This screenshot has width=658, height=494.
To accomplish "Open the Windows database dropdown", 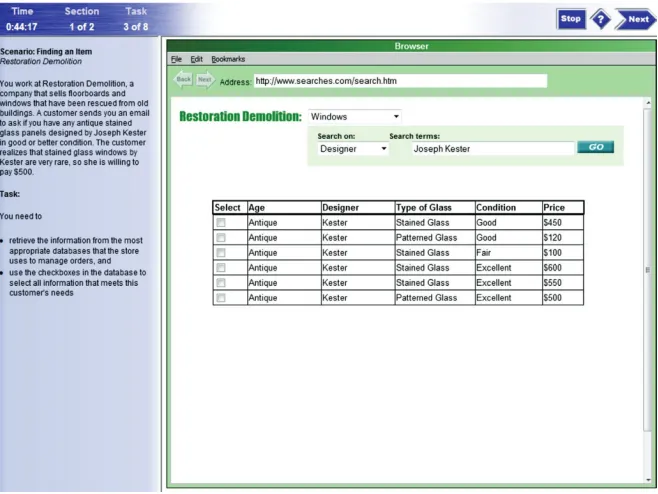I will click(355, 117).
